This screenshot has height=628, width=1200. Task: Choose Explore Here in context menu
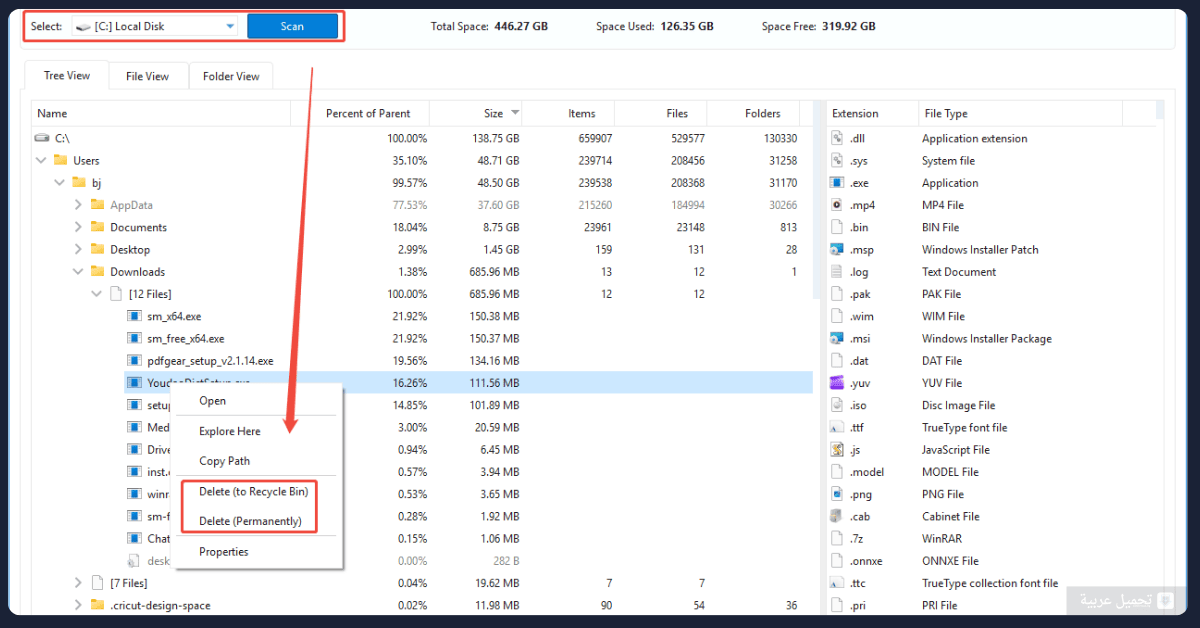(x=230, y=431)
